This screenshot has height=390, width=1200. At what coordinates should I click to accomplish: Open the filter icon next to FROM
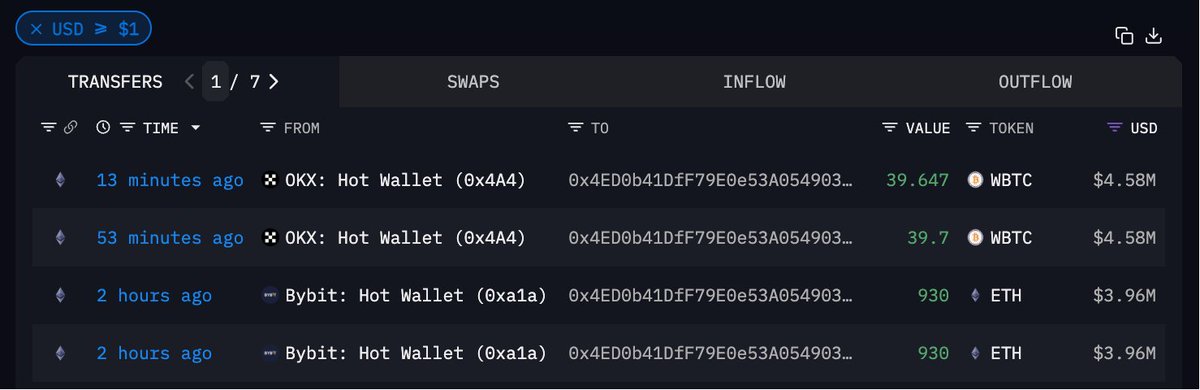pyautogui.click(x=268, y=128)
